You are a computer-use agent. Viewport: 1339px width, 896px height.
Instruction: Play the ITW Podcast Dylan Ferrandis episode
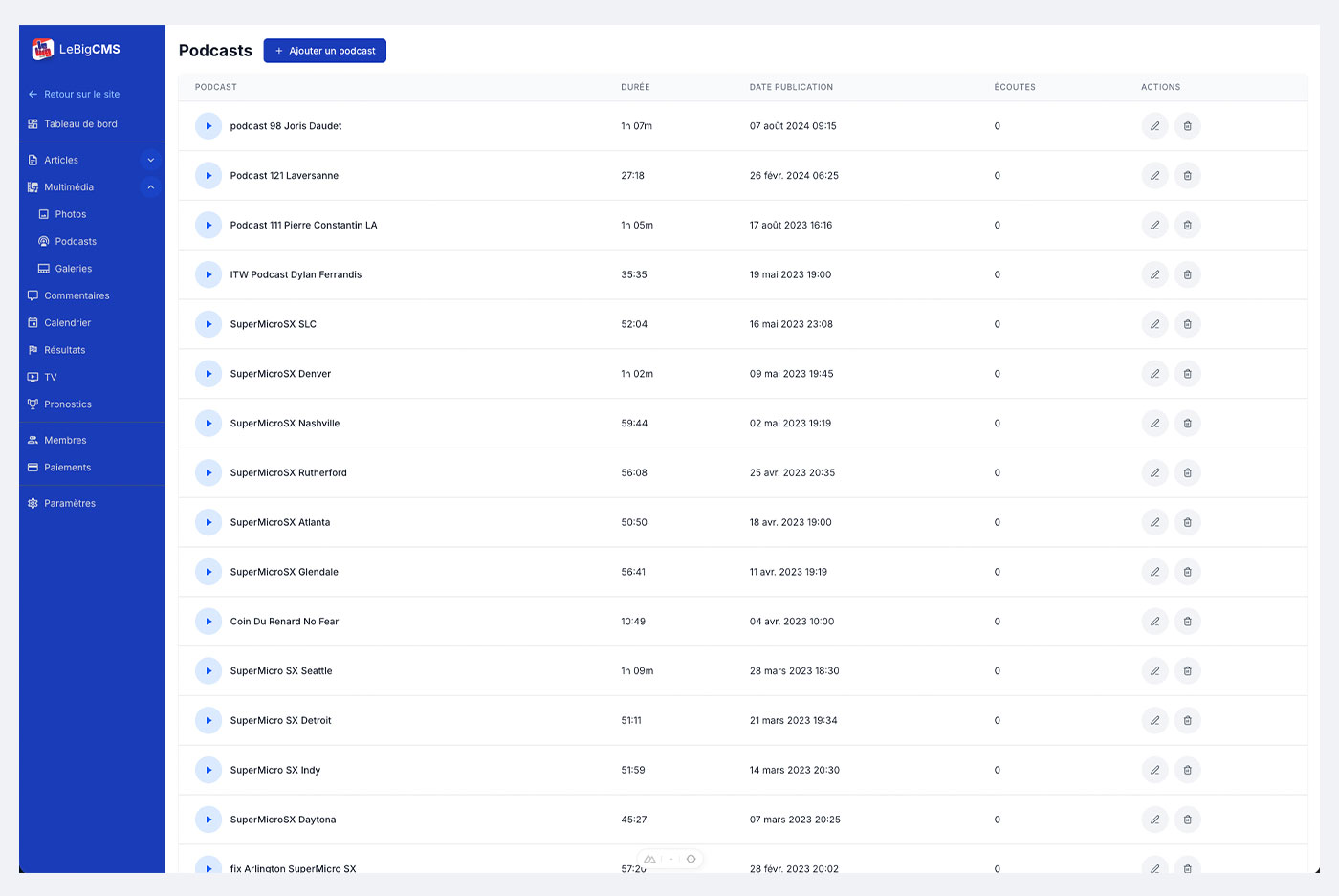click(x=209, y=275)
